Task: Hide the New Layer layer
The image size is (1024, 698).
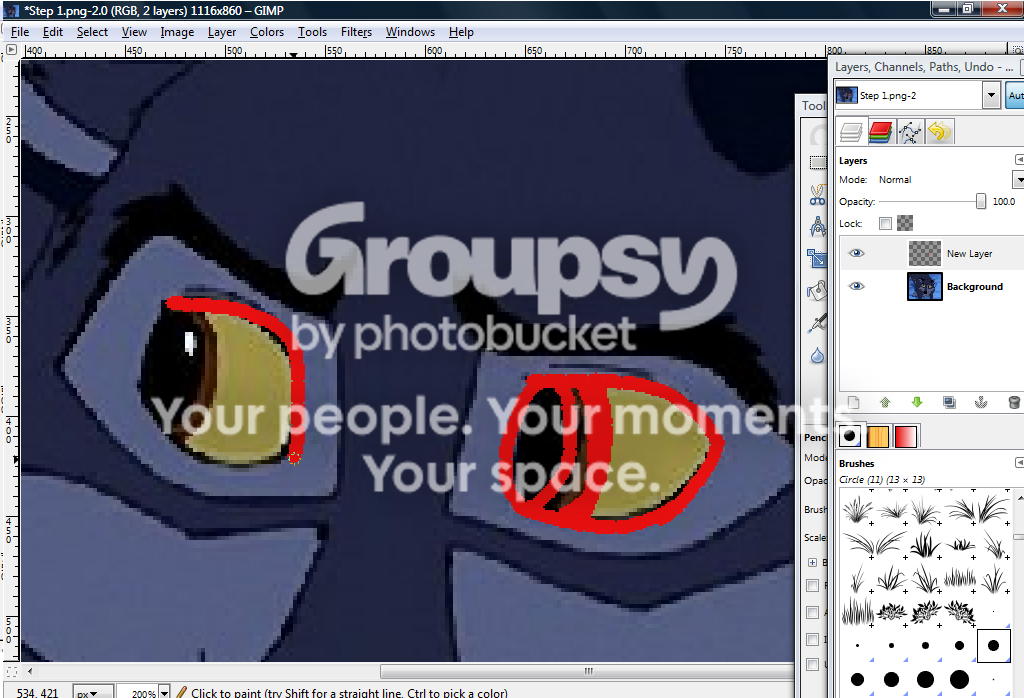Action: coord(856,253)
